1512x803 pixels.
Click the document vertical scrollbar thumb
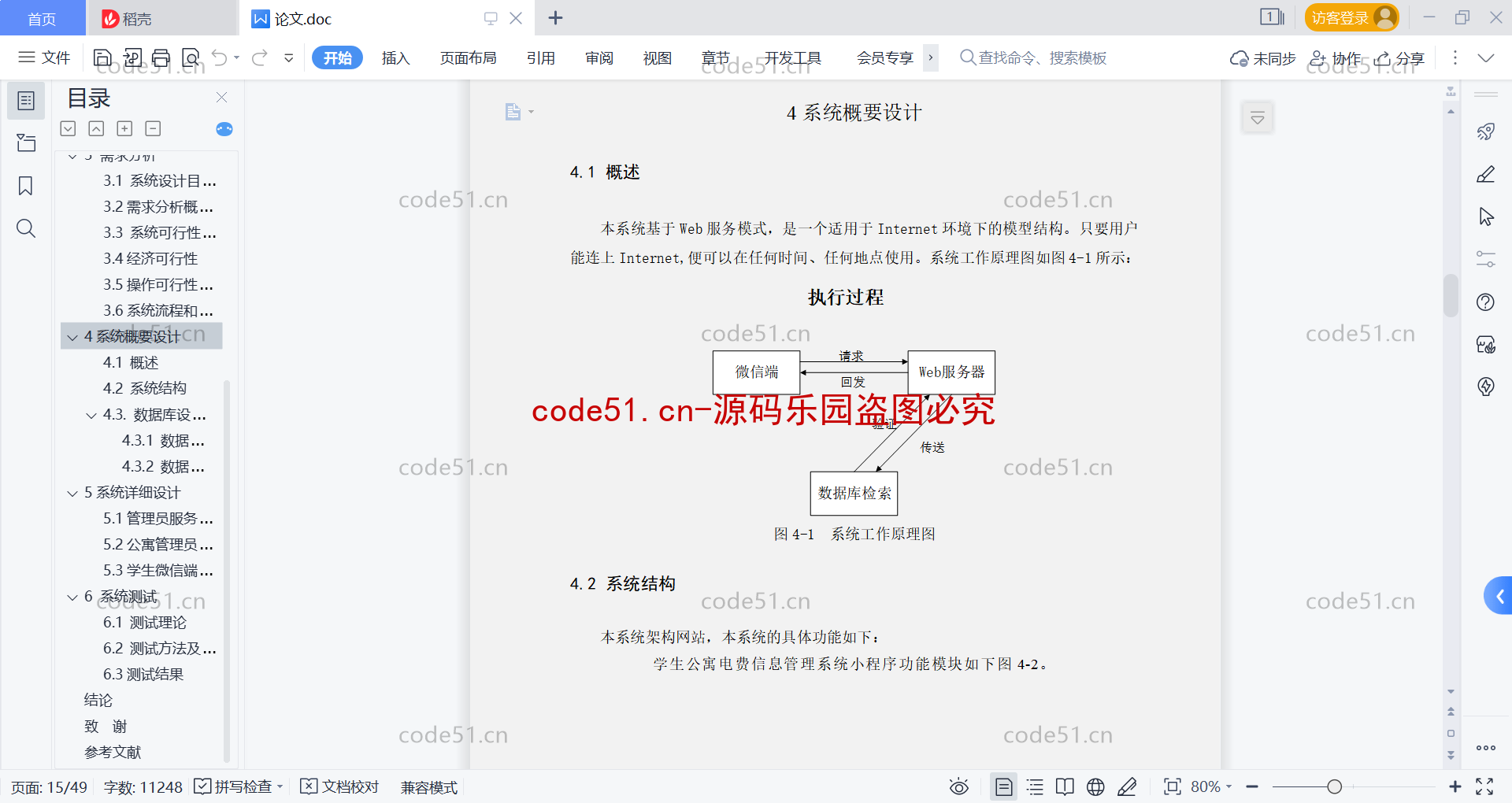[1451, 294]
